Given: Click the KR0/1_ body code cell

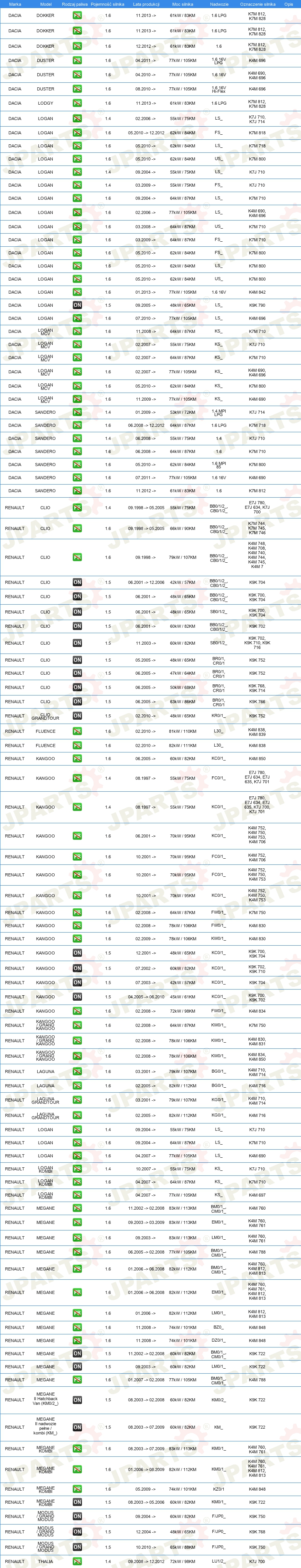Looking at the screenshot, I should [219, 716].
